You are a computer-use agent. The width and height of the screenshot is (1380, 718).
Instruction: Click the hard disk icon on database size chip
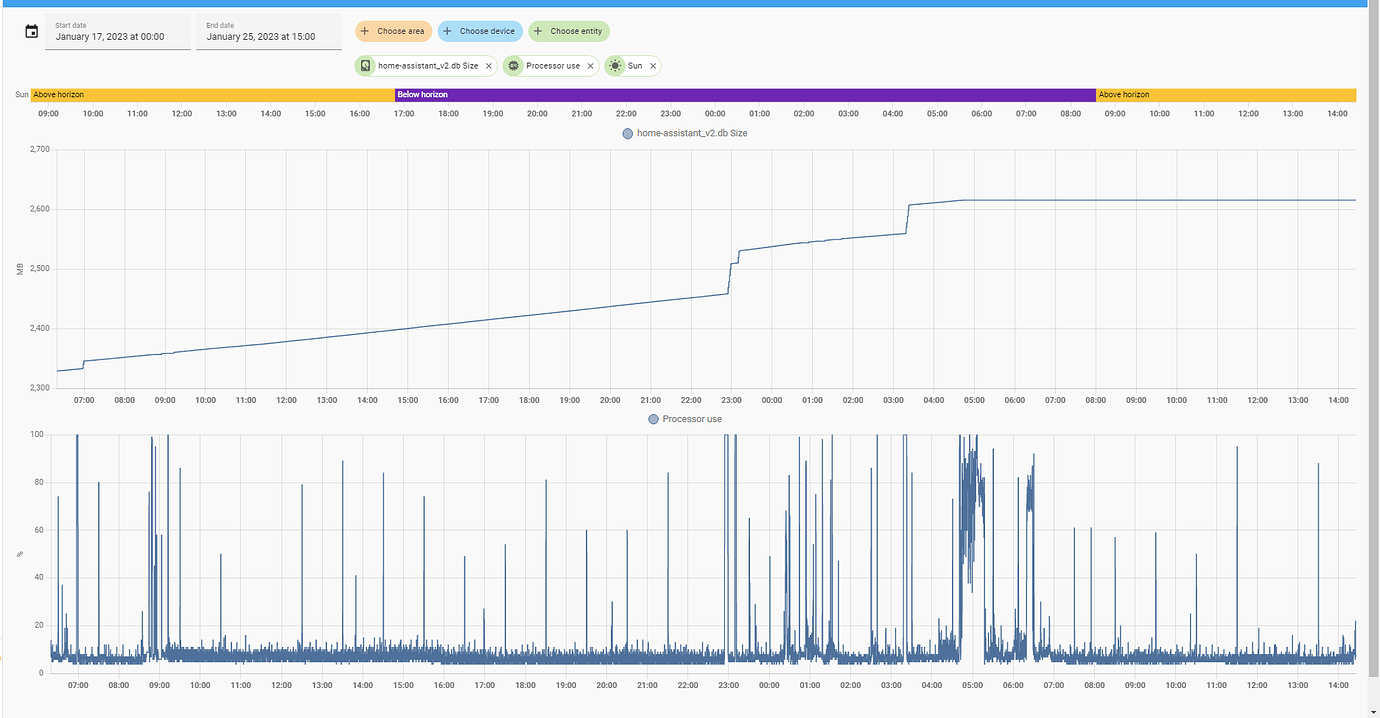(x=365, y=65)
